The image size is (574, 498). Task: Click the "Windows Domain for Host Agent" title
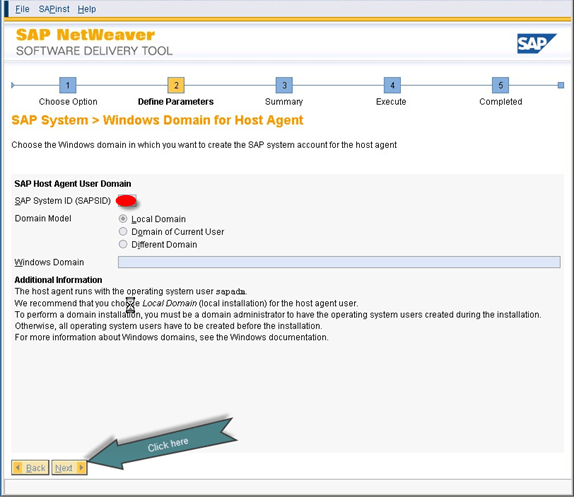coord(203,120)
